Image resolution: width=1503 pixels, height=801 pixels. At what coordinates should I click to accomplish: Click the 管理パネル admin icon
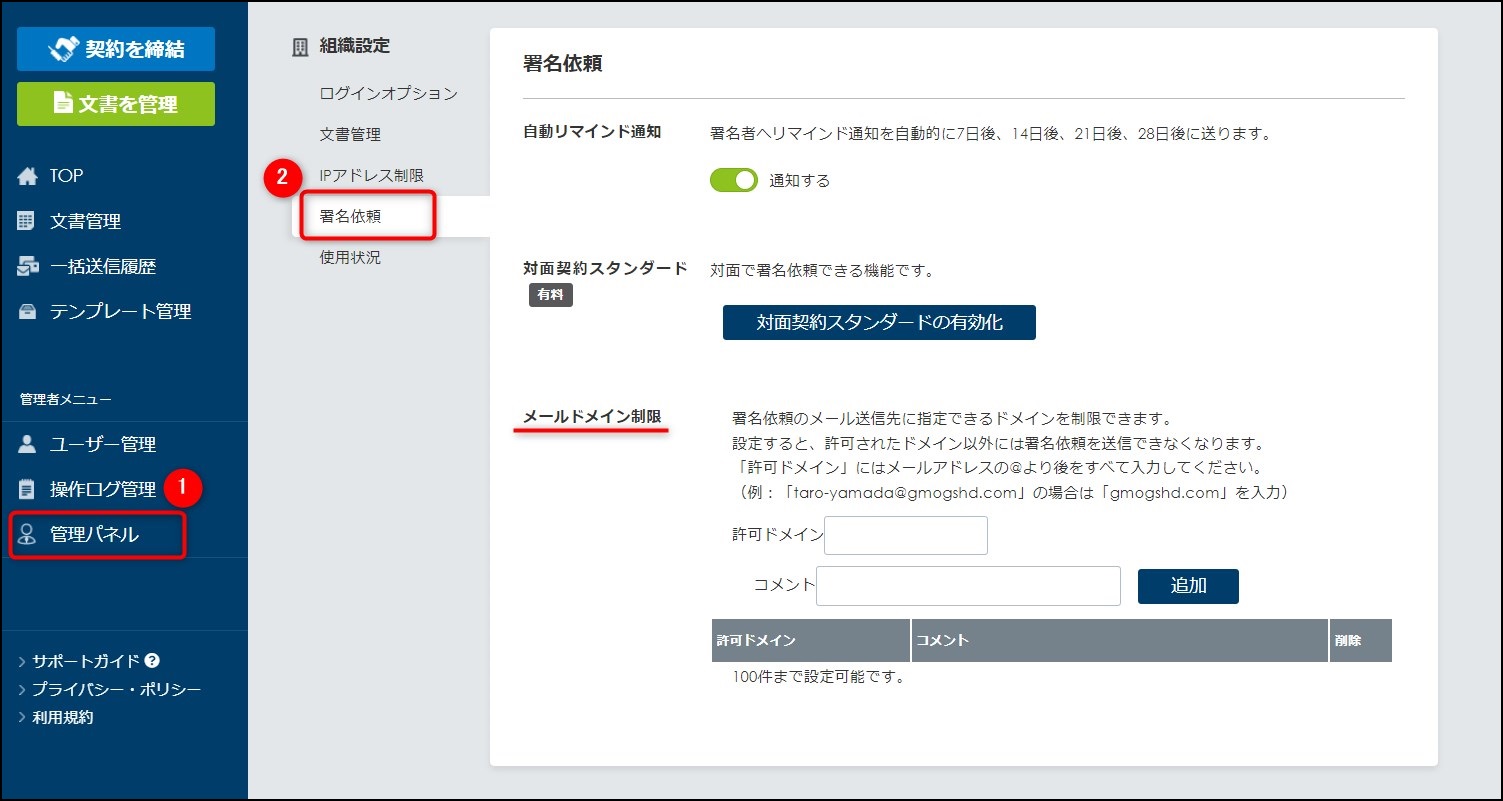(x=27, y=535)
